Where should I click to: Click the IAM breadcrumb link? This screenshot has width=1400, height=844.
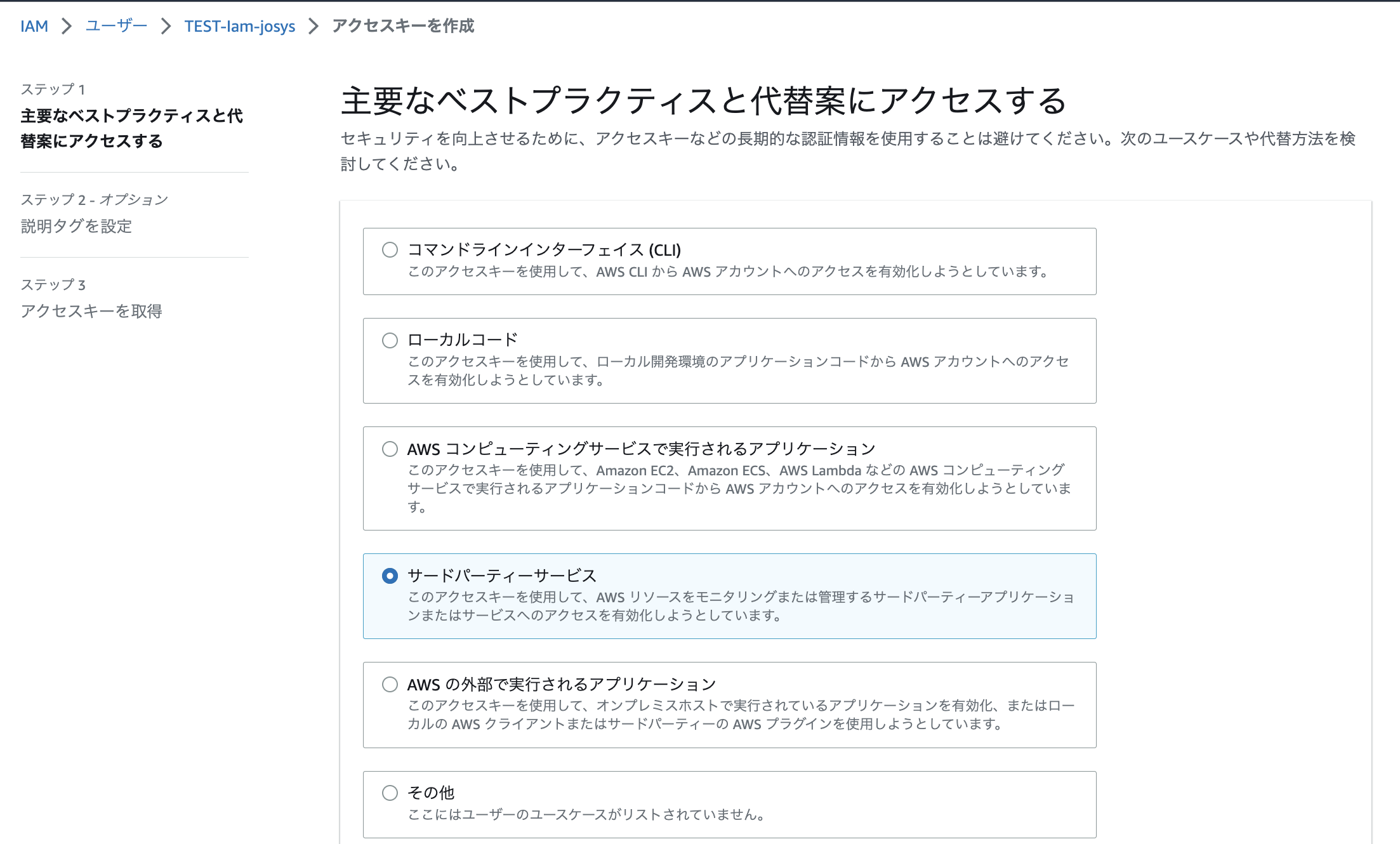pyautogui.click(x=34, y=26)
